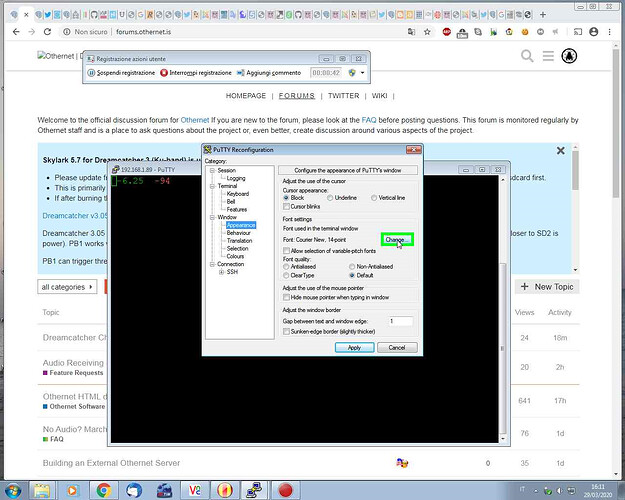Image resolution: width=625 pixels, height=500 pixels.
Task: Select Bell in the category tree
Action: 231,202
